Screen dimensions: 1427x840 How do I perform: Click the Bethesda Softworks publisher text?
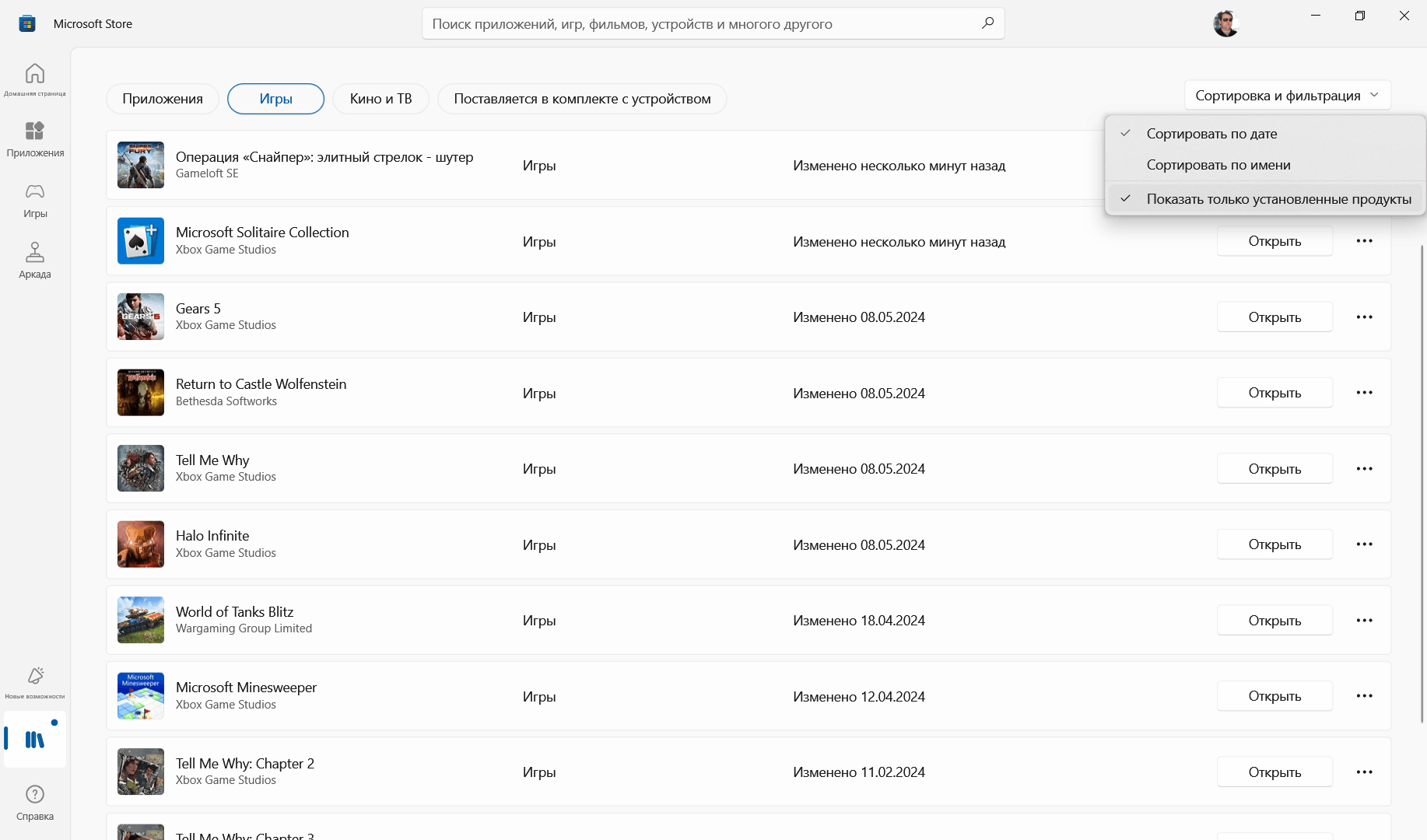(x=226, y=401)
